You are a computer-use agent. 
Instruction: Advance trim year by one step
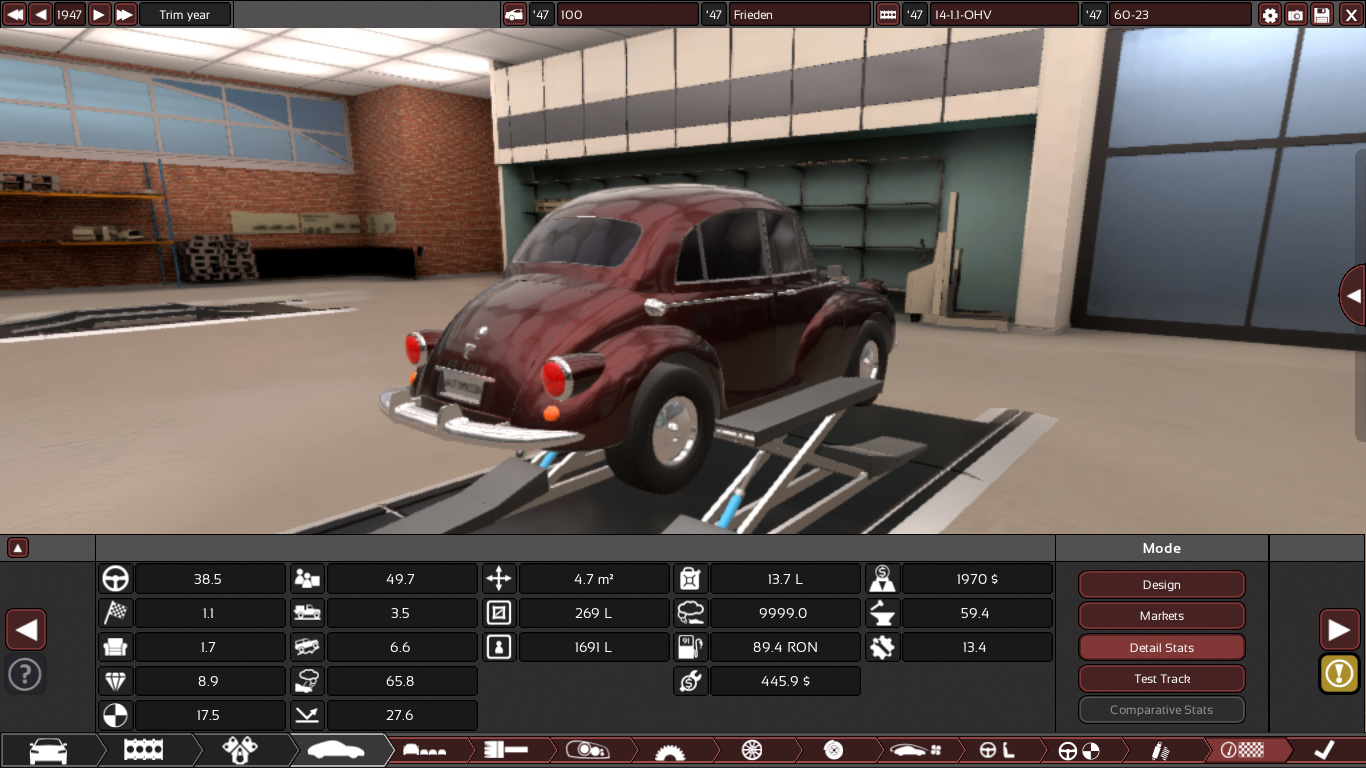click(x=99, y=15)
